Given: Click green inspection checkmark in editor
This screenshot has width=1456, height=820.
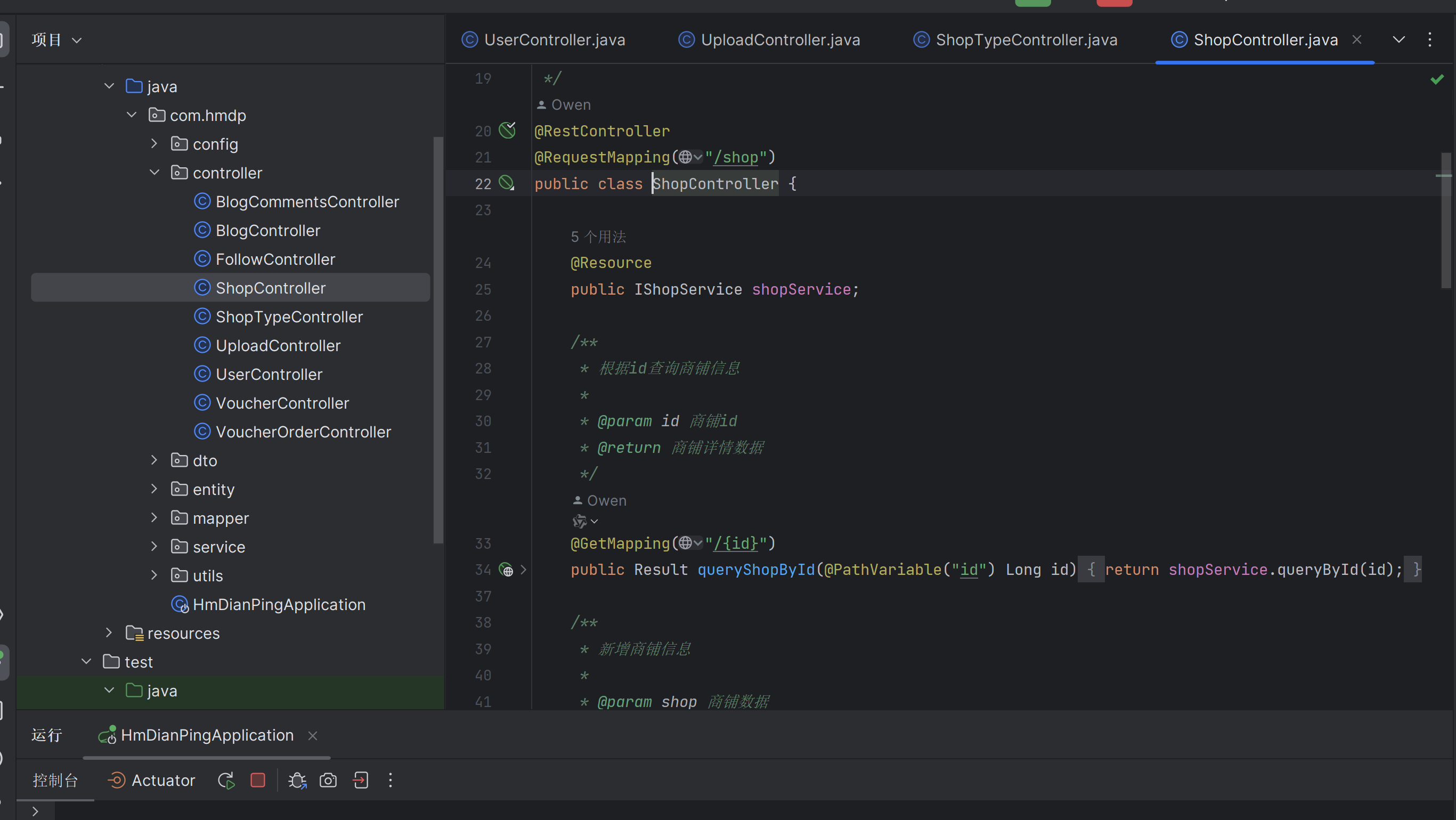Looking at the screenshot, I should point(1437,79).
